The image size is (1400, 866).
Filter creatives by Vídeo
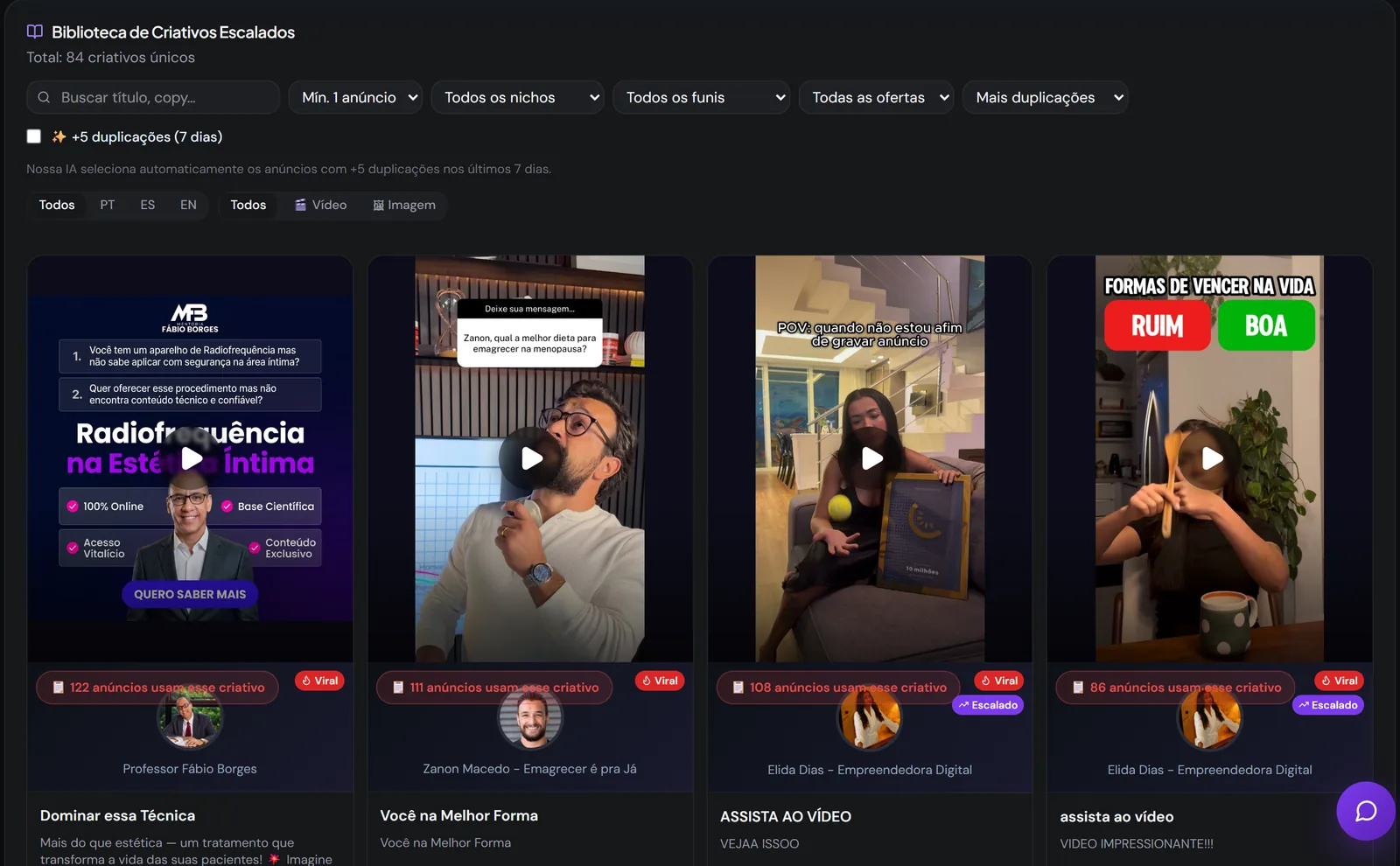pos(320,205)
